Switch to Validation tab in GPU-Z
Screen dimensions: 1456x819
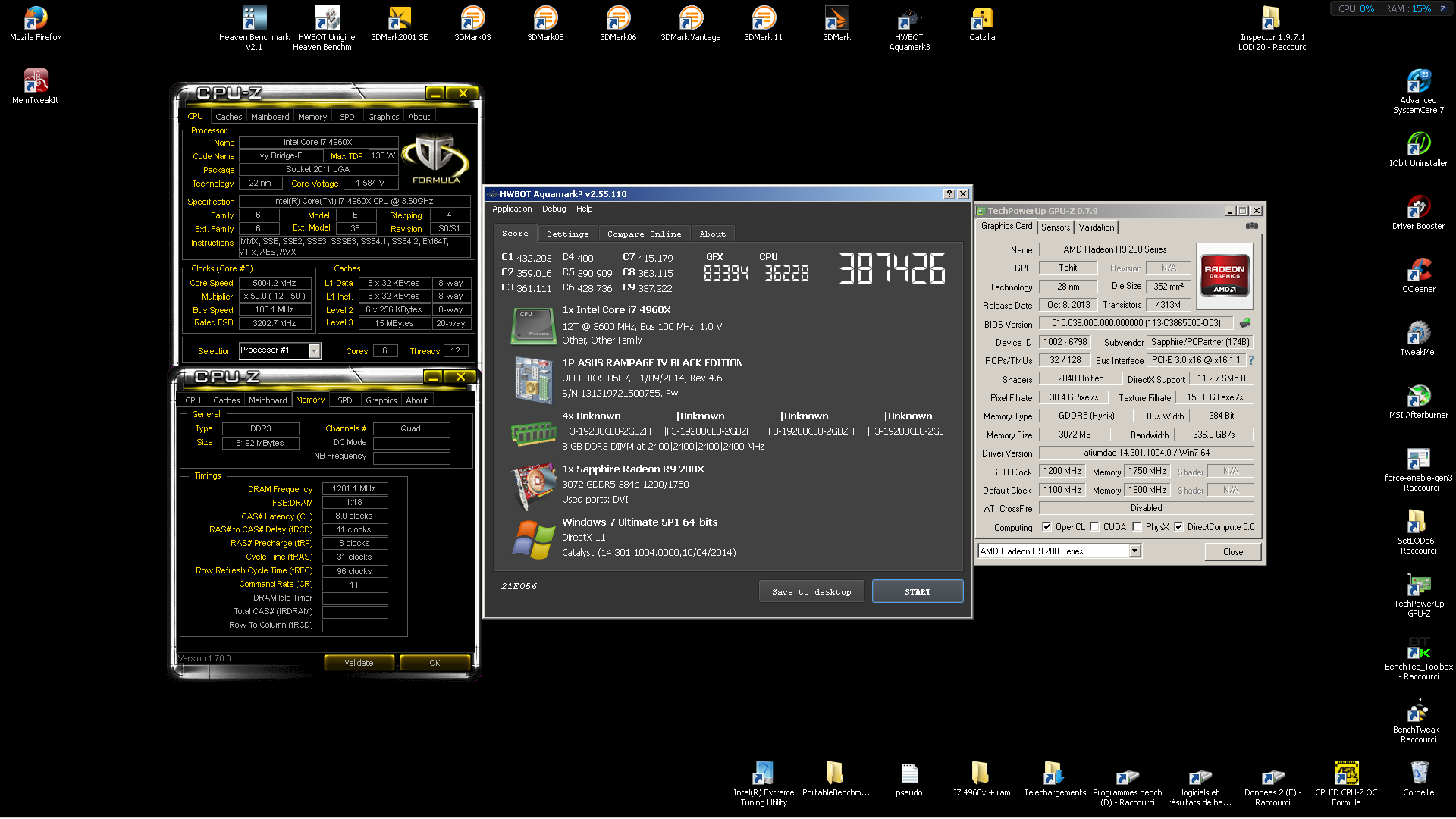pos(1097,227)
